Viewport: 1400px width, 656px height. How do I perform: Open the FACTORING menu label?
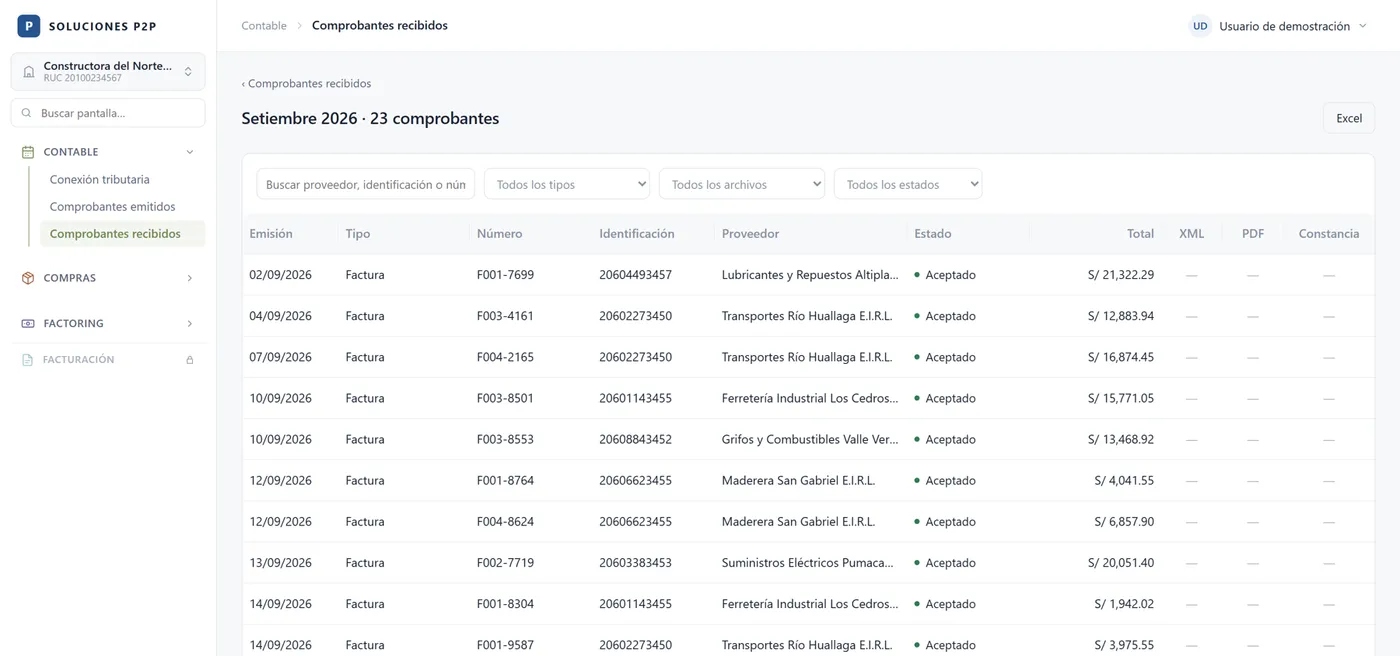(x=73, y=324)
